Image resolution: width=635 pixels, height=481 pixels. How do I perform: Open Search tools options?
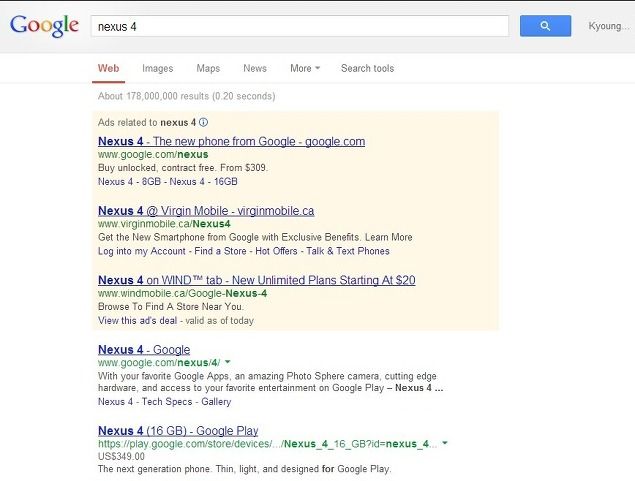click(367, 68)
